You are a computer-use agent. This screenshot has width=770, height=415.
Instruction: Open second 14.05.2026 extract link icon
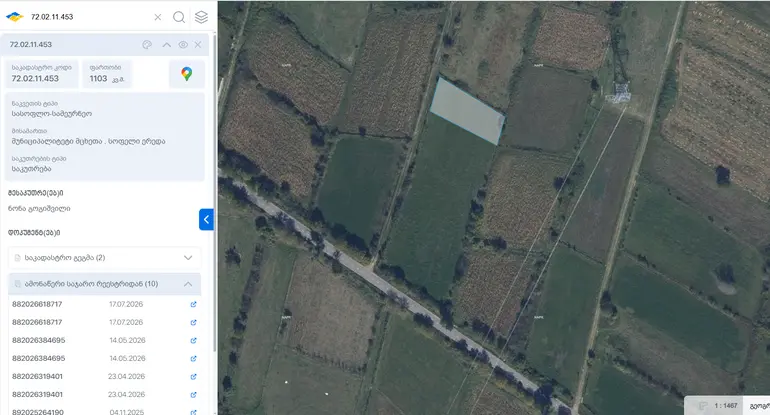click(x=193, y=359)
